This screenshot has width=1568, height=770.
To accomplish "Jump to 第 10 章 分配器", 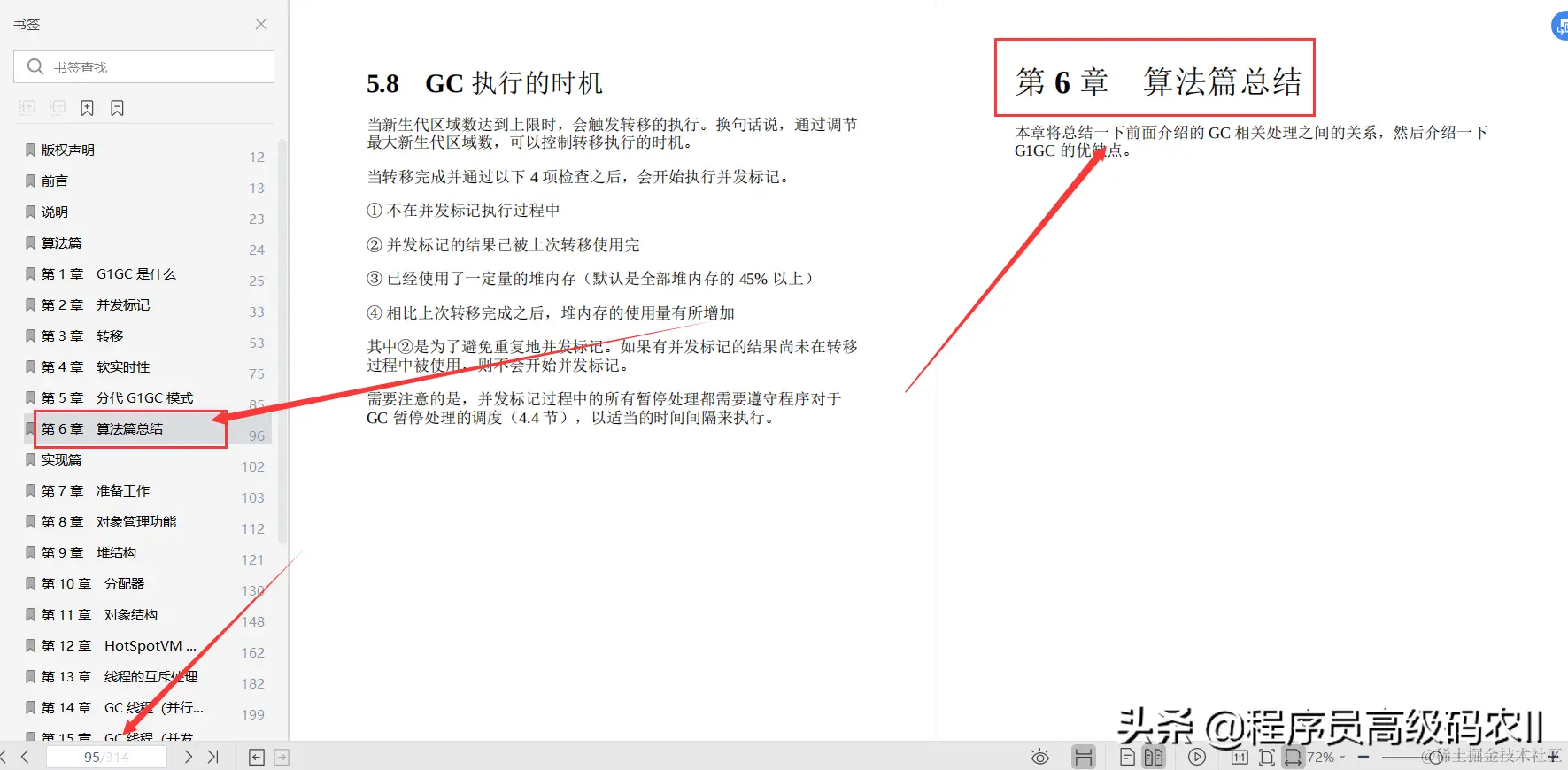I will click(93, 583).
